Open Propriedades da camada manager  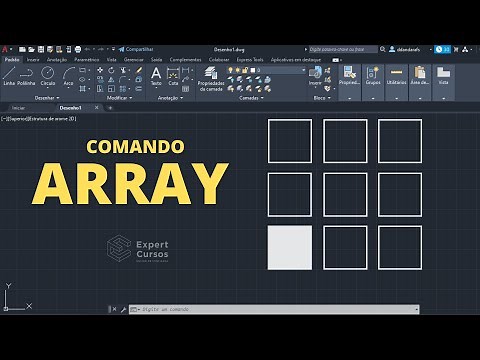[x=211, y=79]
